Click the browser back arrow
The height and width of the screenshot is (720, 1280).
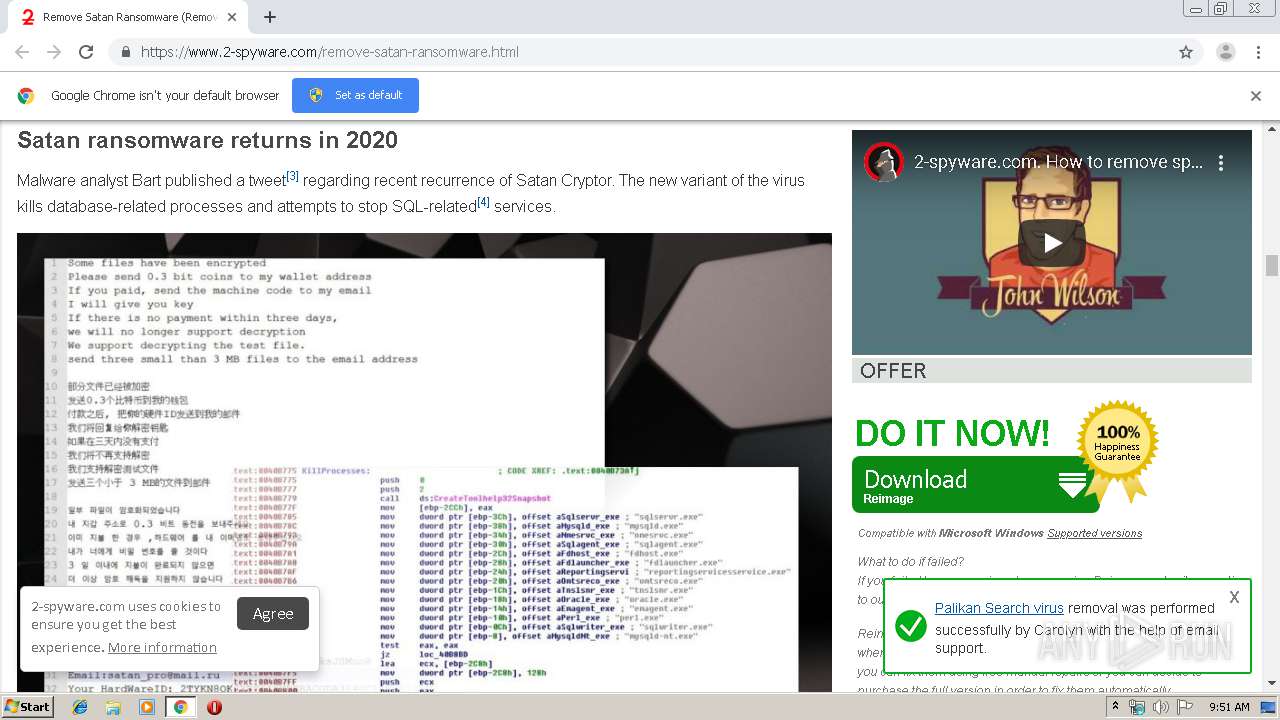22,52
